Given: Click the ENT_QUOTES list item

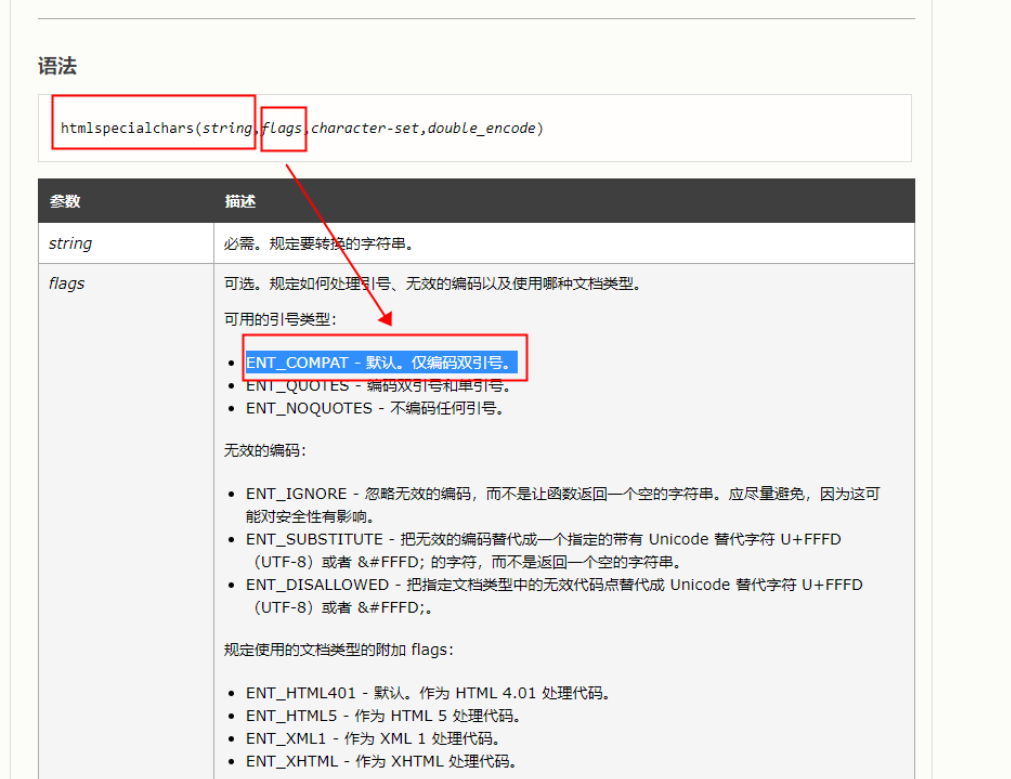Looking at the screenshot, I should [x=379, y=386].
